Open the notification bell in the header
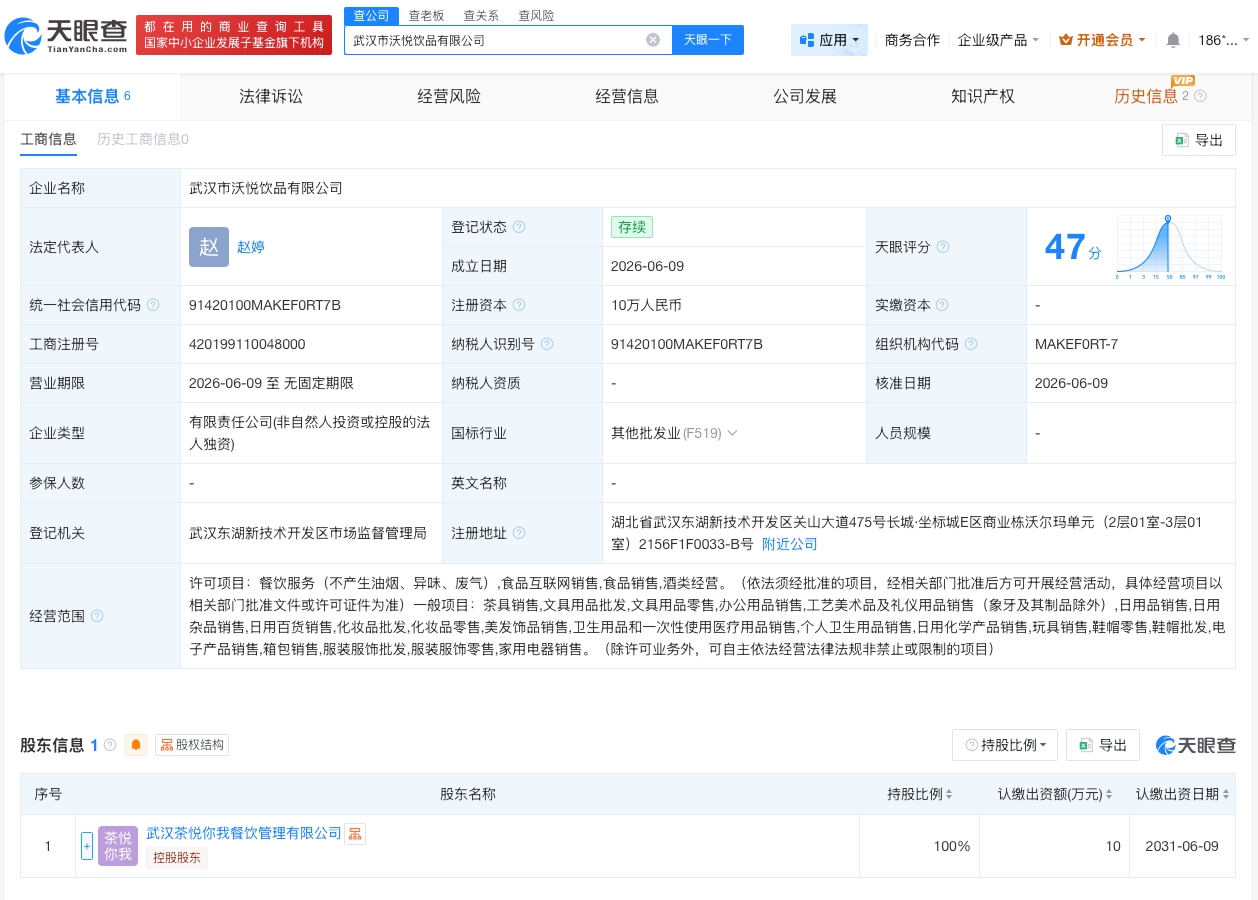Screen dimensions: 1258x900 point(1173,40)
